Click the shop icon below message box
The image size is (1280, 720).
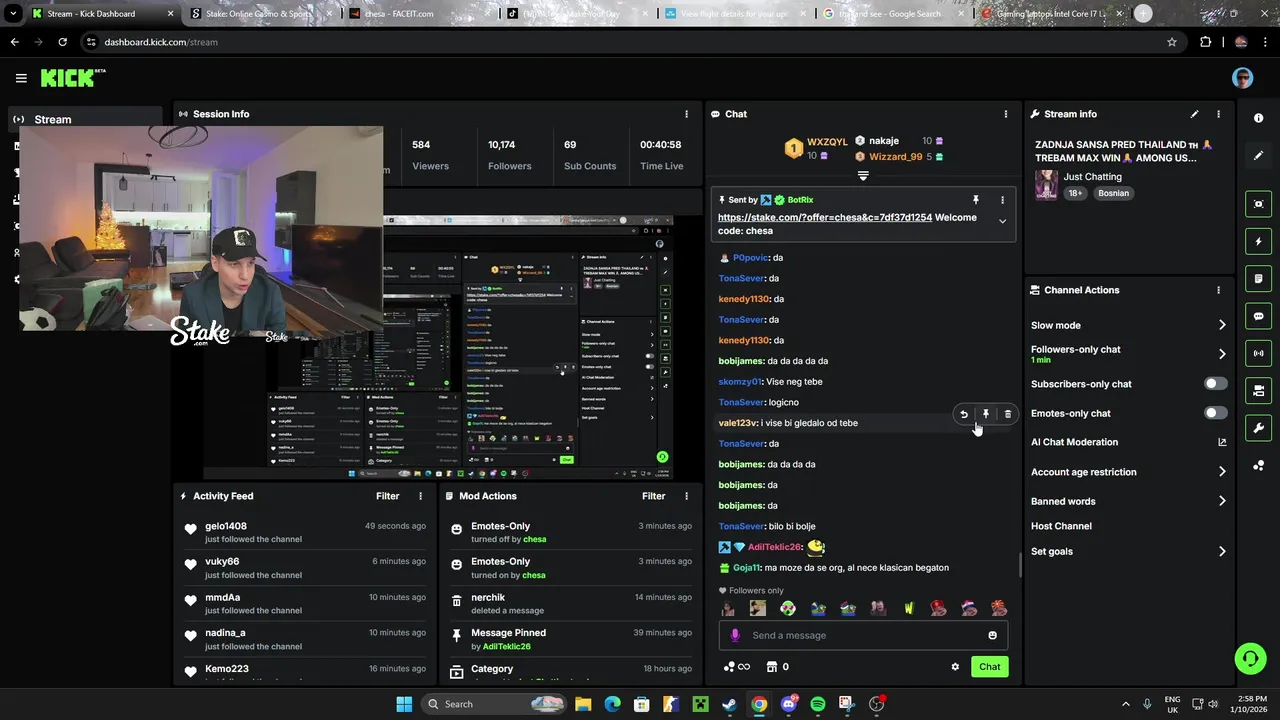pos(771,667)
